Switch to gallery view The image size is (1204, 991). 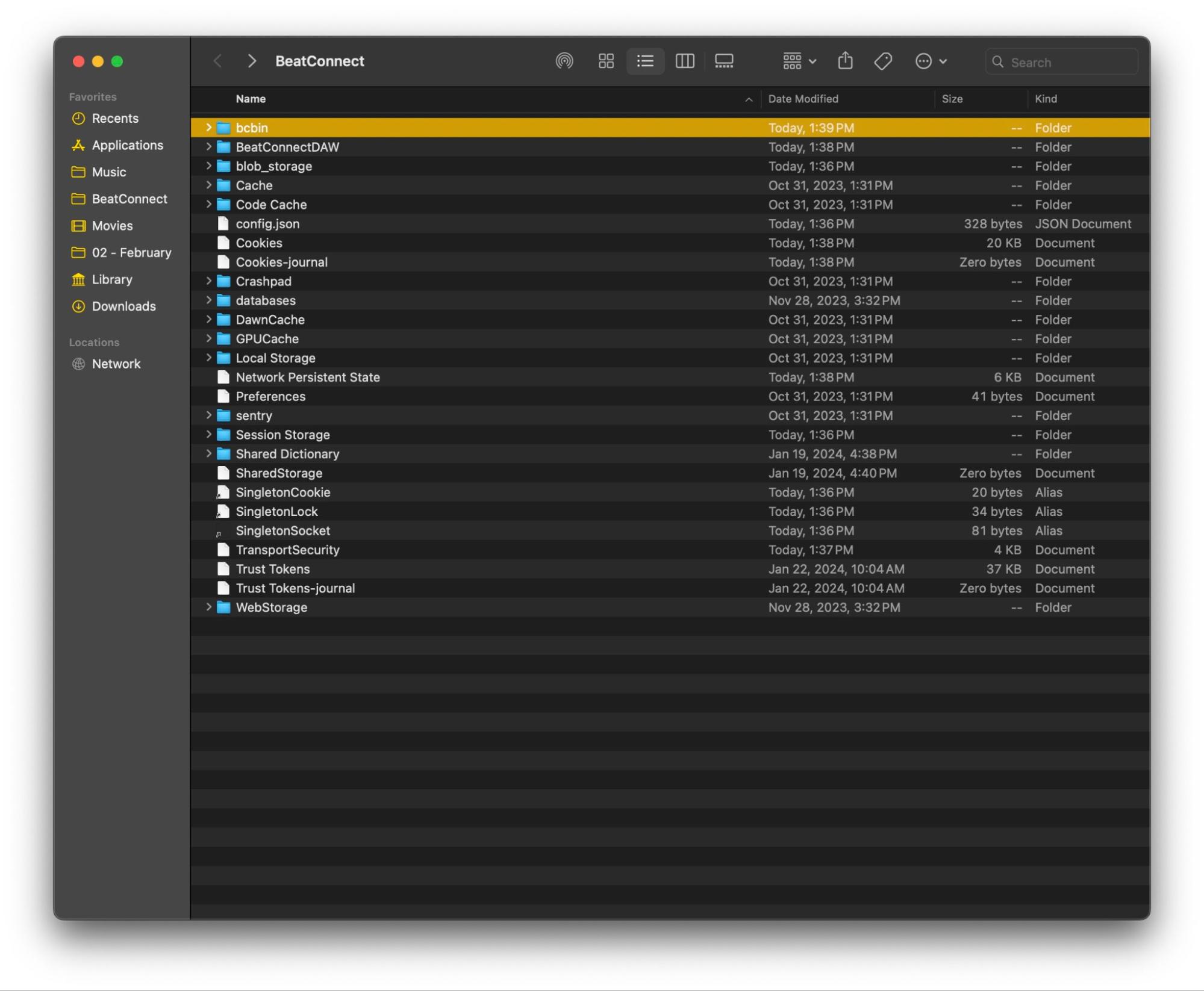(x=724, y=61)
